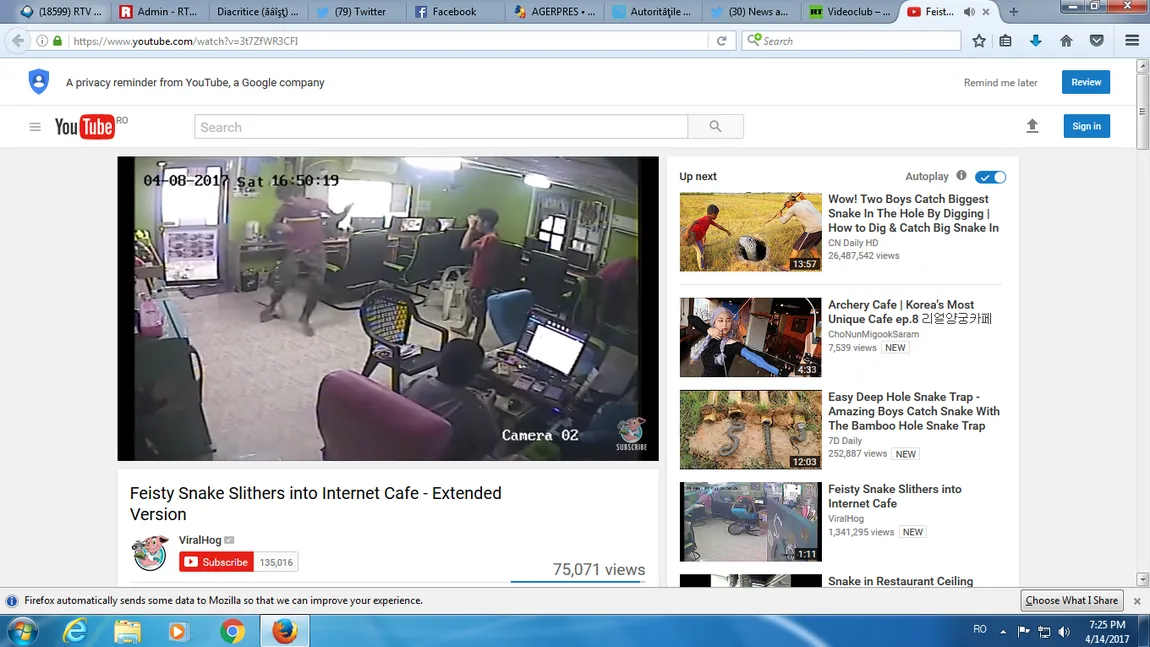Screen dimensions: 1150x647
Task: Switch to the AGERPRES tab
Action: (x=555, y=12)
